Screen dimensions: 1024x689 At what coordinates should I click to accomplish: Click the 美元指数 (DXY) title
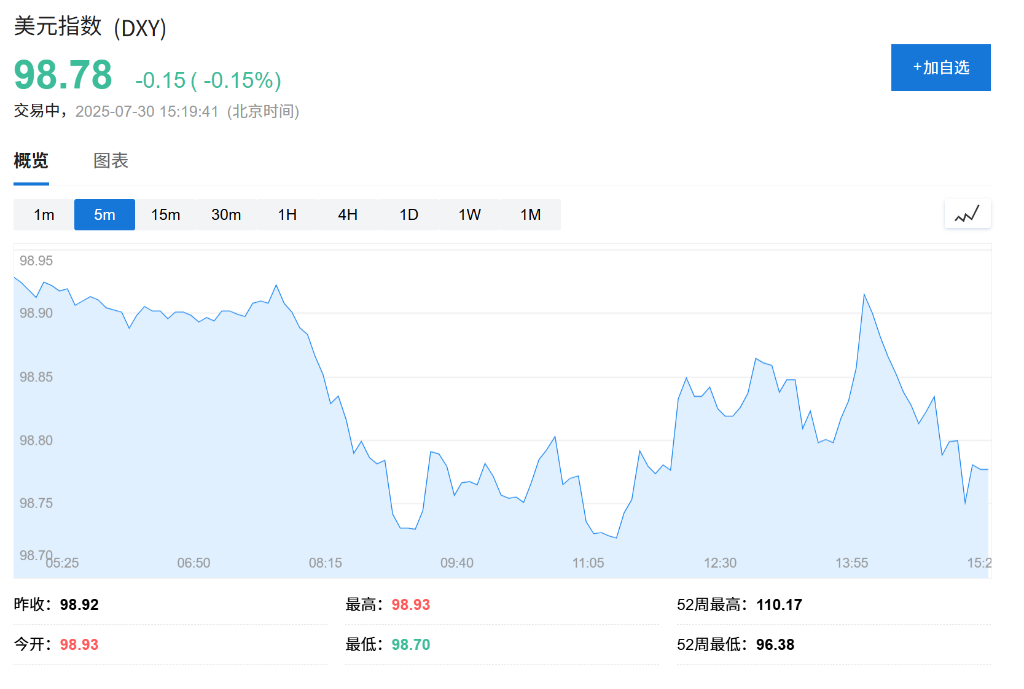pos(90,27)
